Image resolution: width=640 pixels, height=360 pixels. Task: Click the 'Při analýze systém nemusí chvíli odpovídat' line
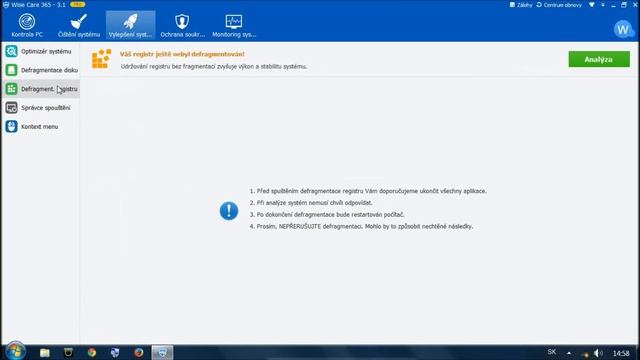(x=311, y=202)
